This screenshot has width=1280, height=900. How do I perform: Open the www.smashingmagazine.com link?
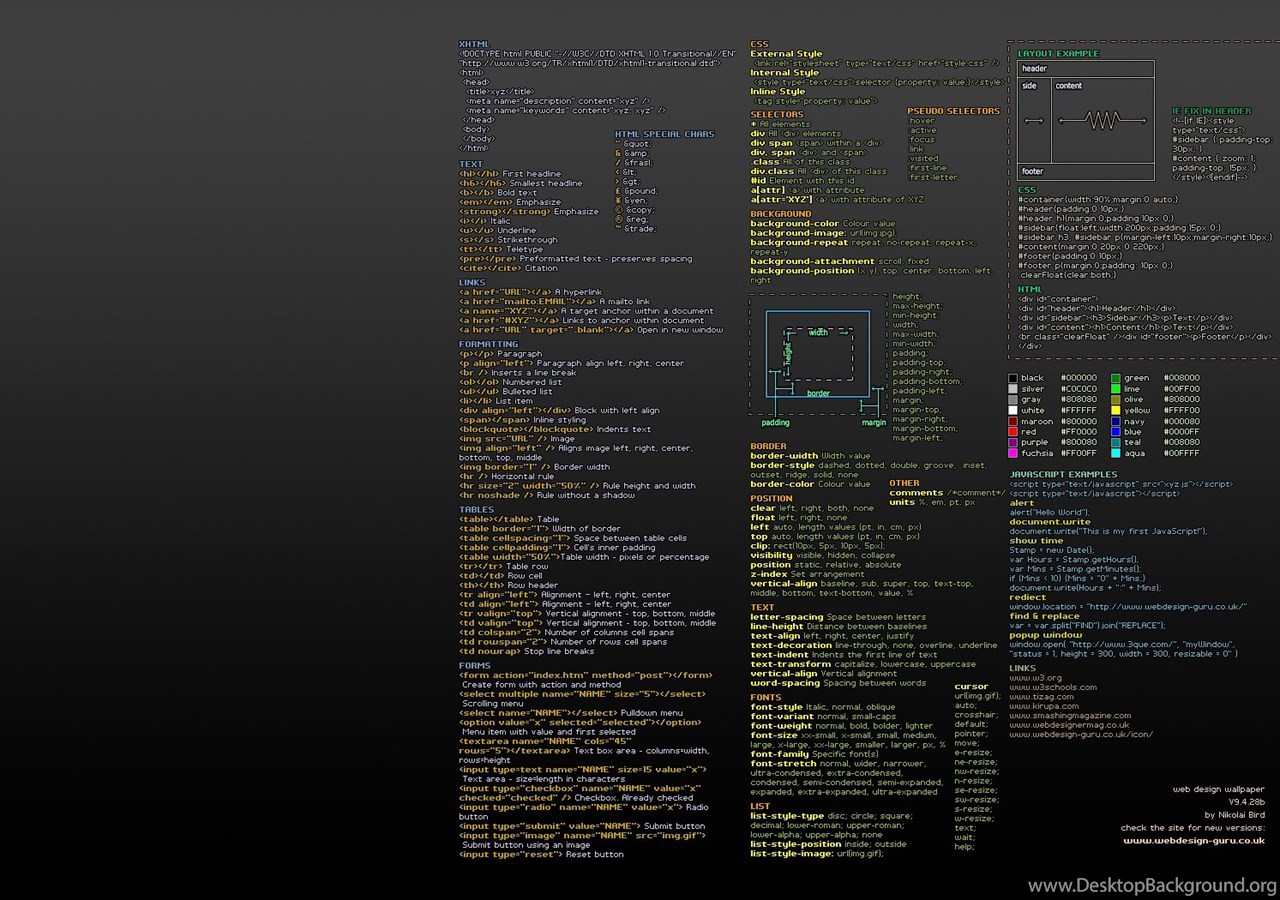pyautogui.click(x=1070, y=715)
